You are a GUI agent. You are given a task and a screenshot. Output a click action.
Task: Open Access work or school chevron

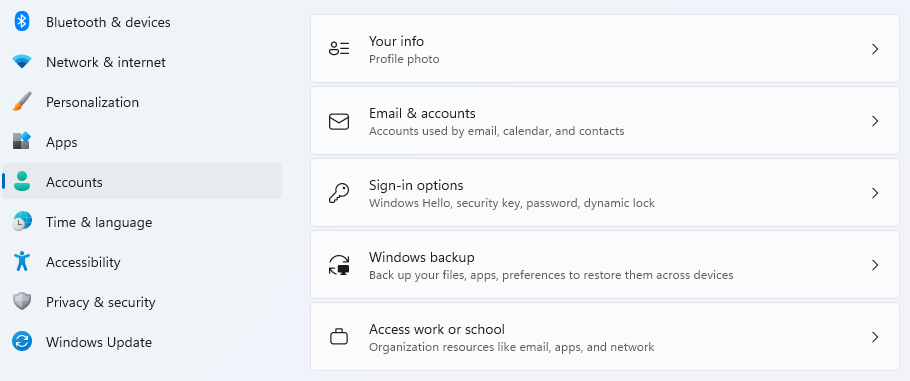coord(875,337)
